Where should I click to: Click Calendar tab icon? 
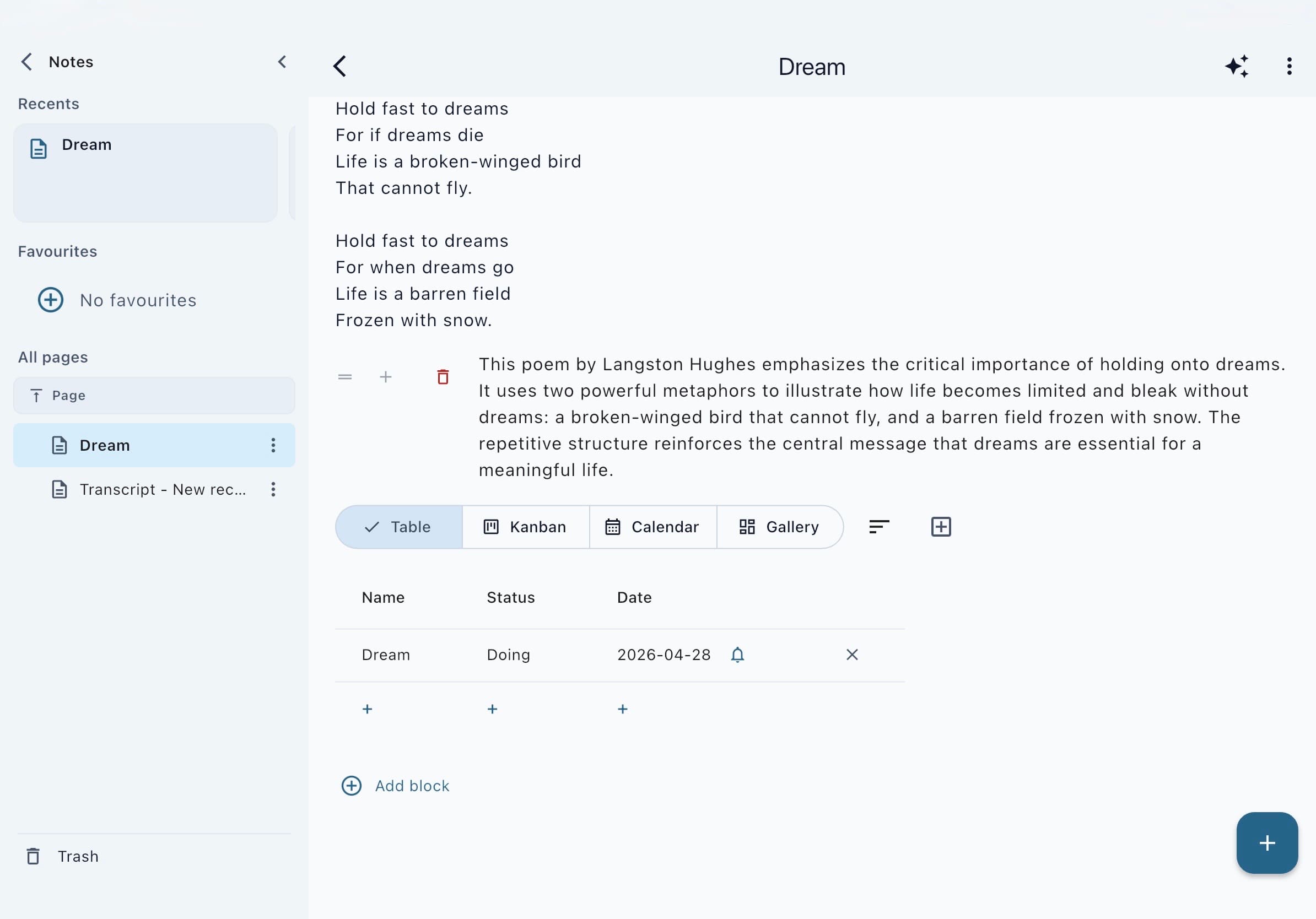tap(613, 527)
